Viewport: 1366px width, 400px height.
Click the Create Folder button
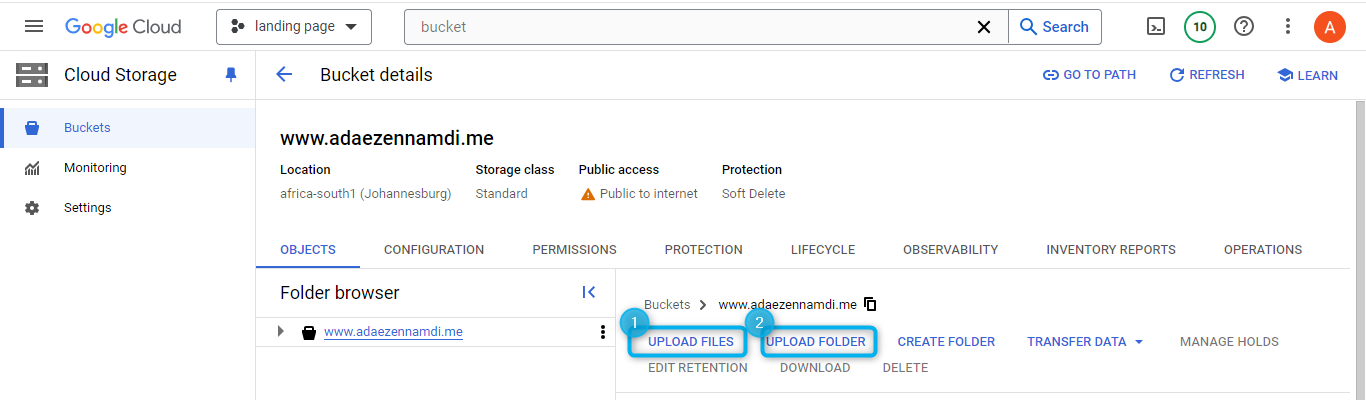tap(946, 342)
